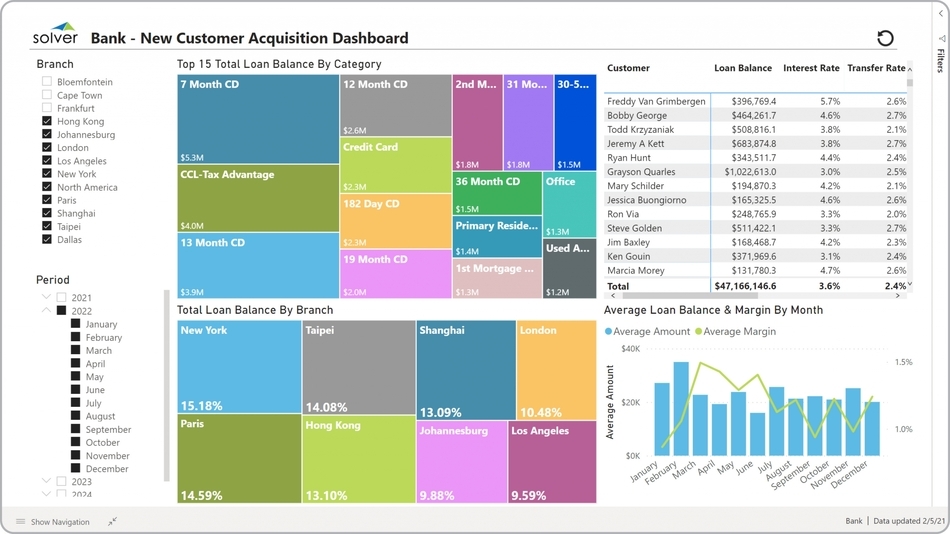Click the collapse arrows icon in footer
The image size is (950, 534).
click(113, 521)
